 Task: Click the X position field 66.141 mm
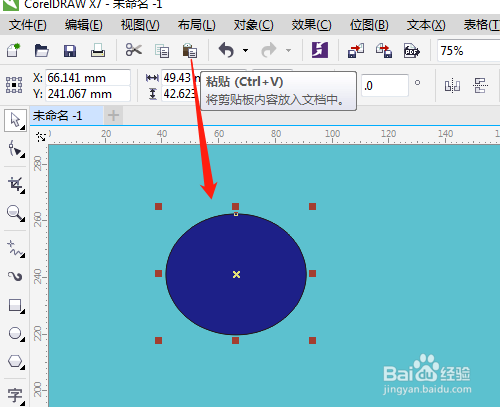88,78
